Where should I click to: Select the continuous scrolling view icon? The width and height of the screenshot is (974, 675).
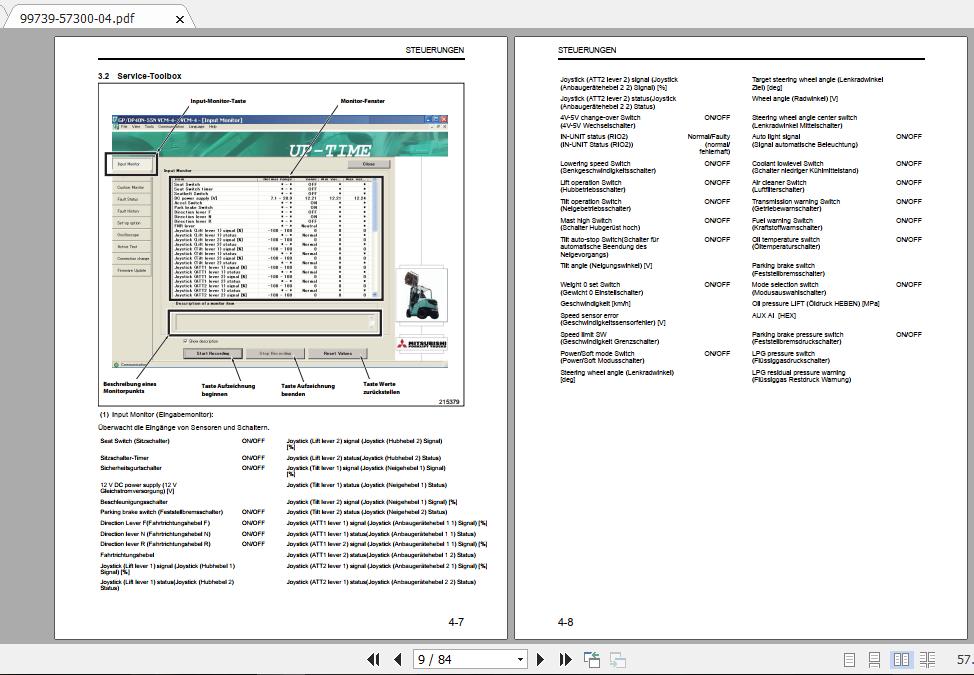876,660
